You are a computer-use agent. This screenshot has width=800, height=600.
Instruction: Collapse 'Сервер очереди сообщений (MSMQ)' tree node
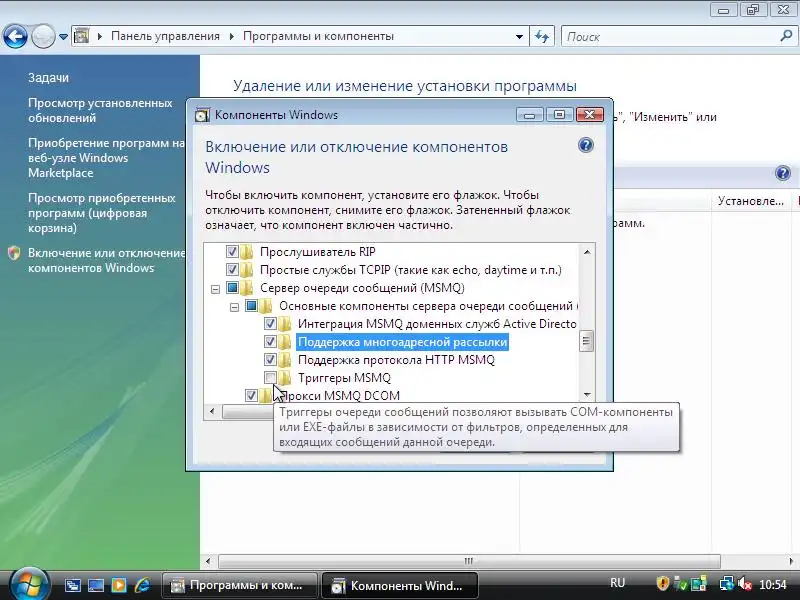[215, 289]
